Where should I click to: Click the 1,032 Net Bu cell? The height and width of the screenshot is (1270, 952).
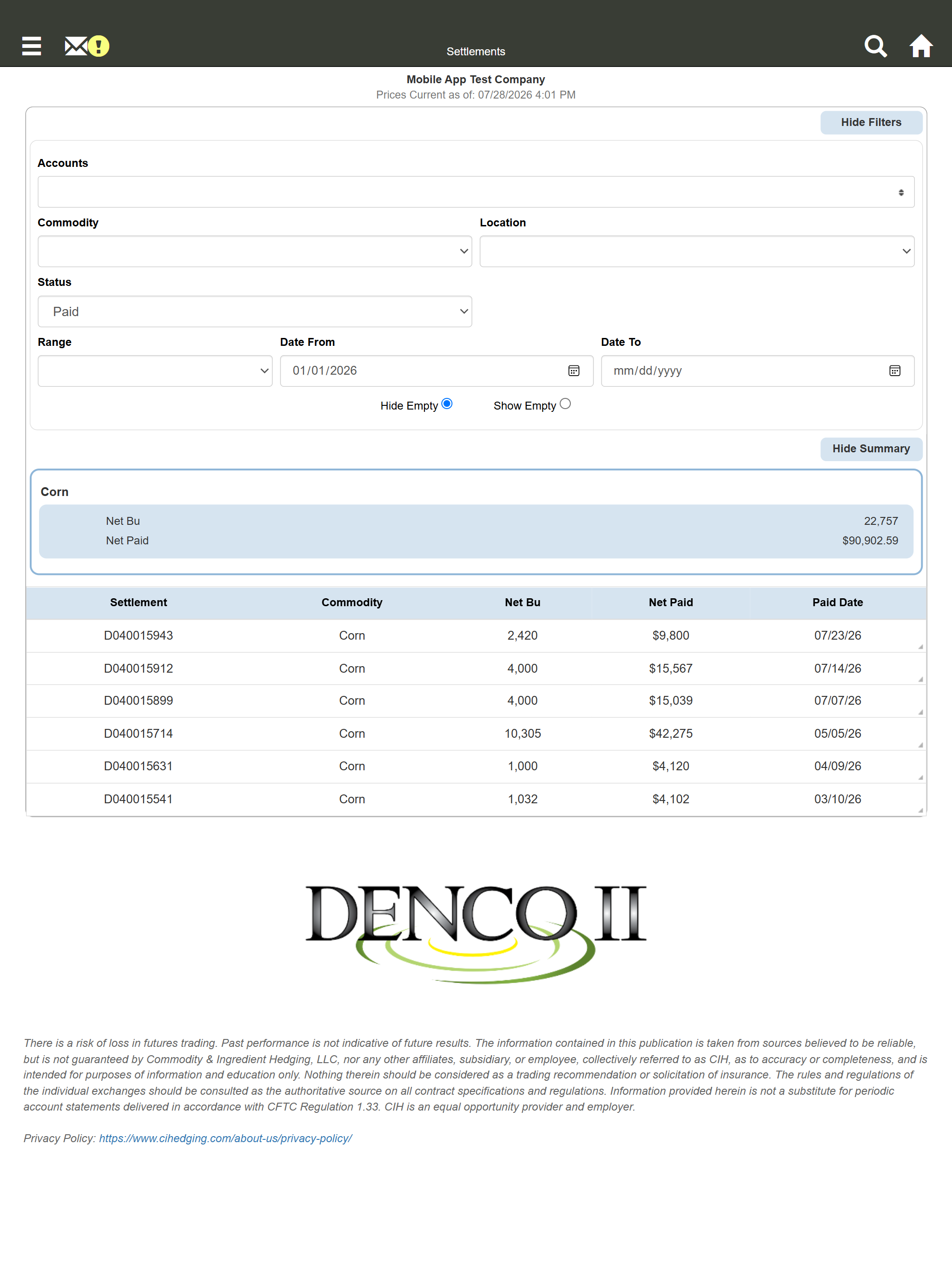522,799
